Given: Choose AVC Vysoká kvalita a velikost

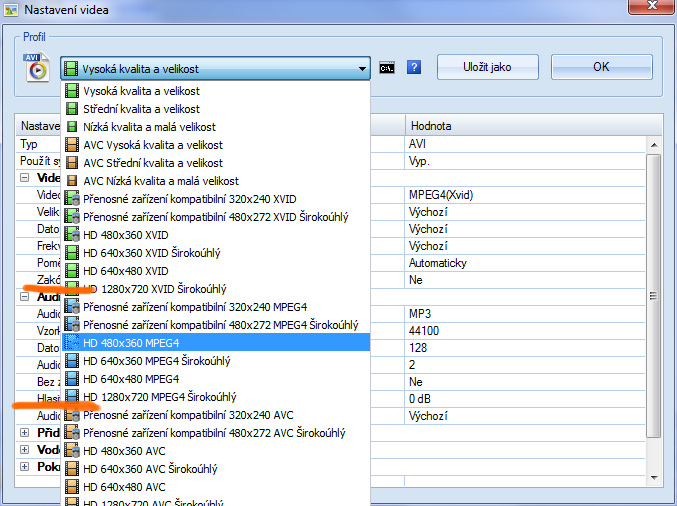Looking at the screenshot, I should [x=216, y=145].
